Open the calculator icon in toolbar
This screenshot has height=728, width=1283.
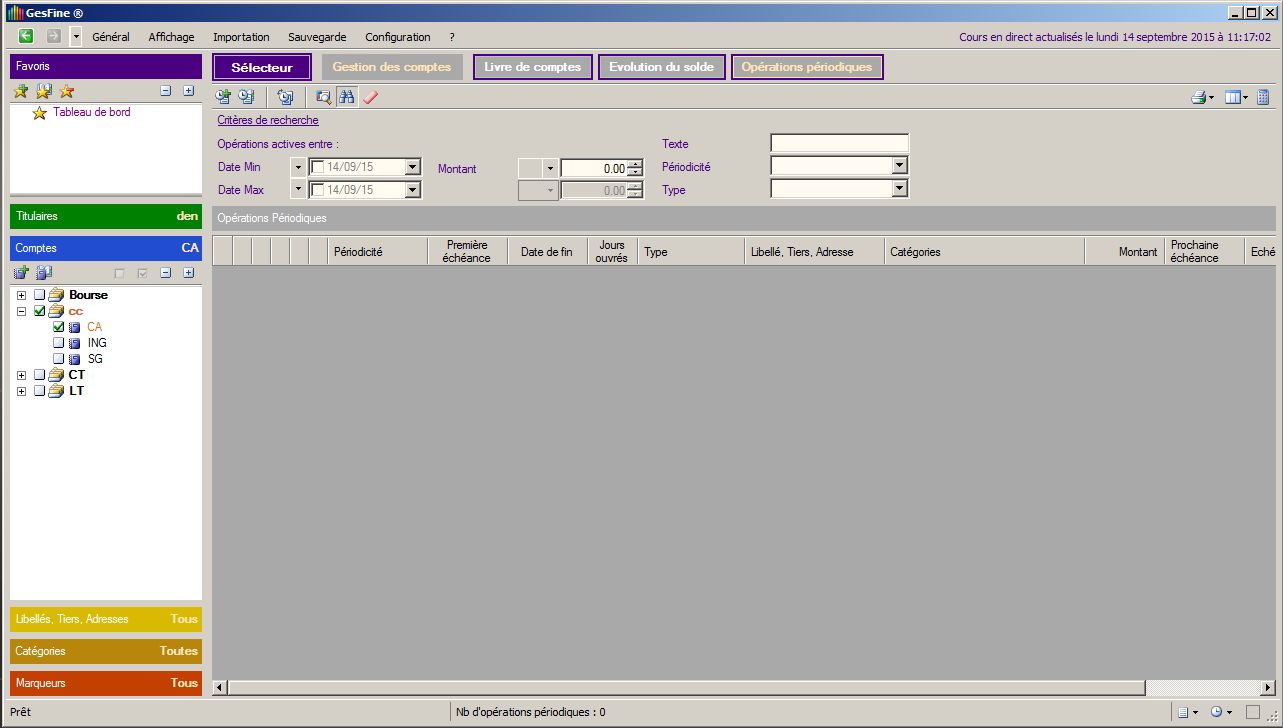pos(1263,97)
